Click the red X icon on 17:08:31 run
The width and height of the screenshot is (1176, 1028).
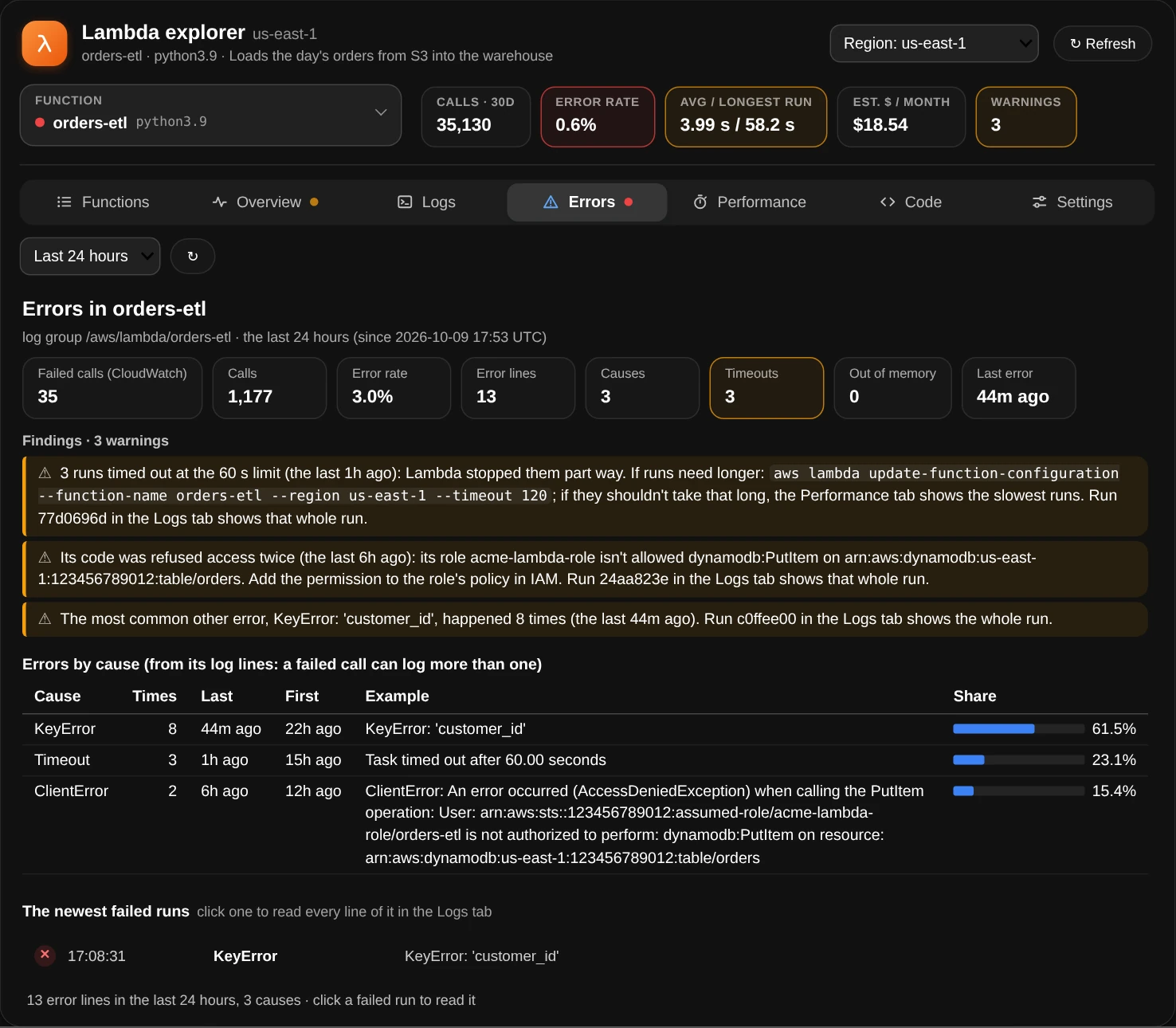pyautogui.click(x=45, y=955)
